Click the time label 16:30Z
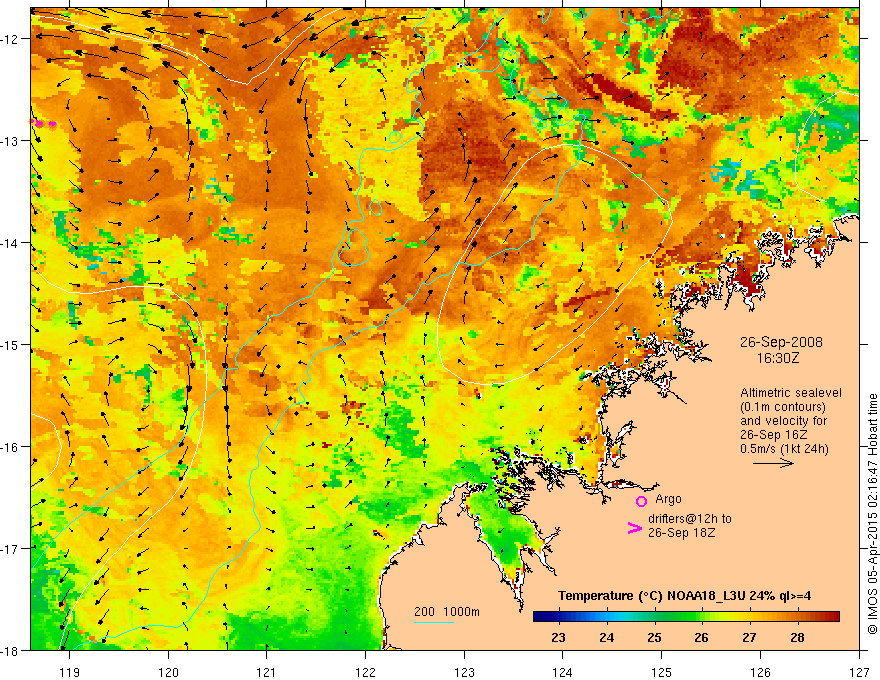 click(777, 358)
